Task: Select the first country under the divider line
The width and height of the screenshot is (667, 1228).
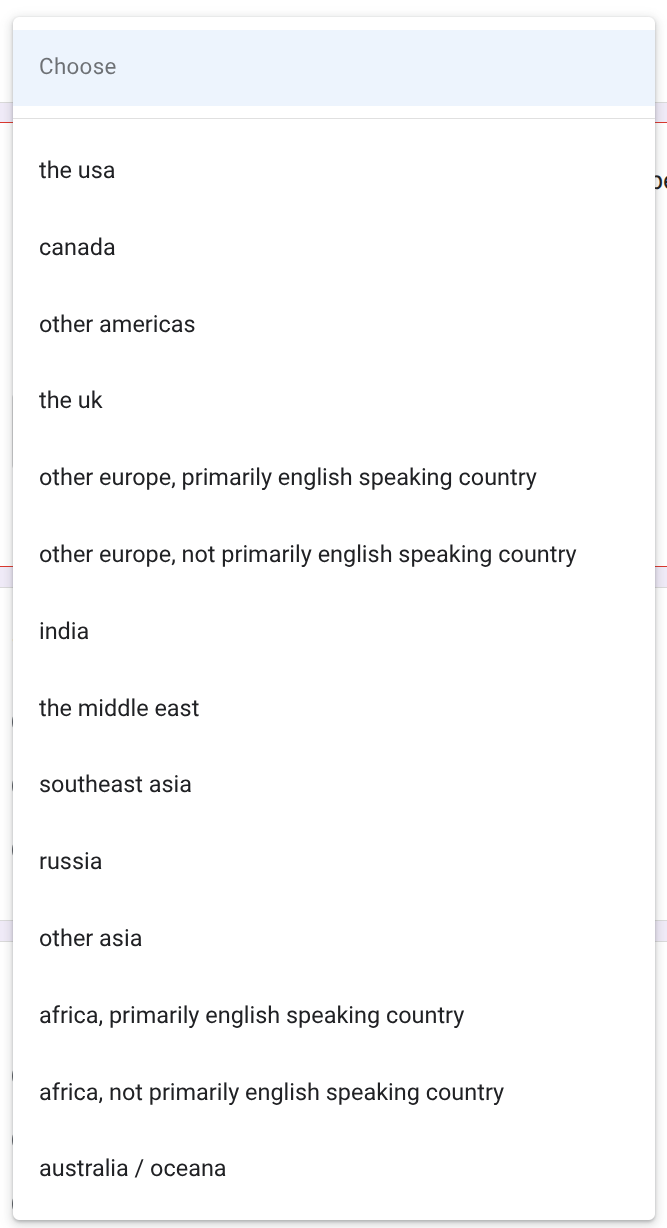Action: coord(77,170)
